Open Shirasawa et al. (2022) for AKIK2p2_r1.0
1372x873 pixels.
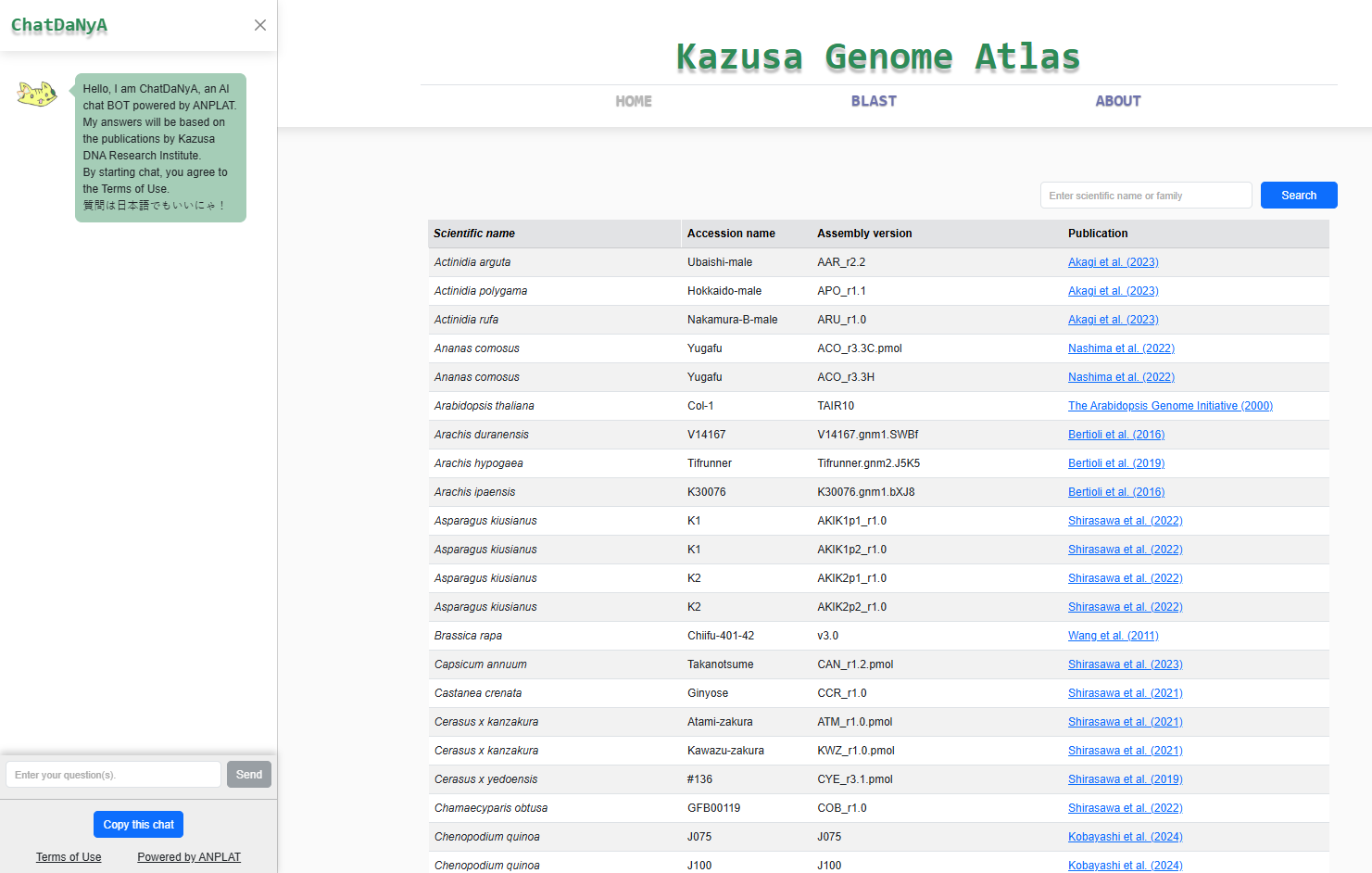click(1126, 607)
